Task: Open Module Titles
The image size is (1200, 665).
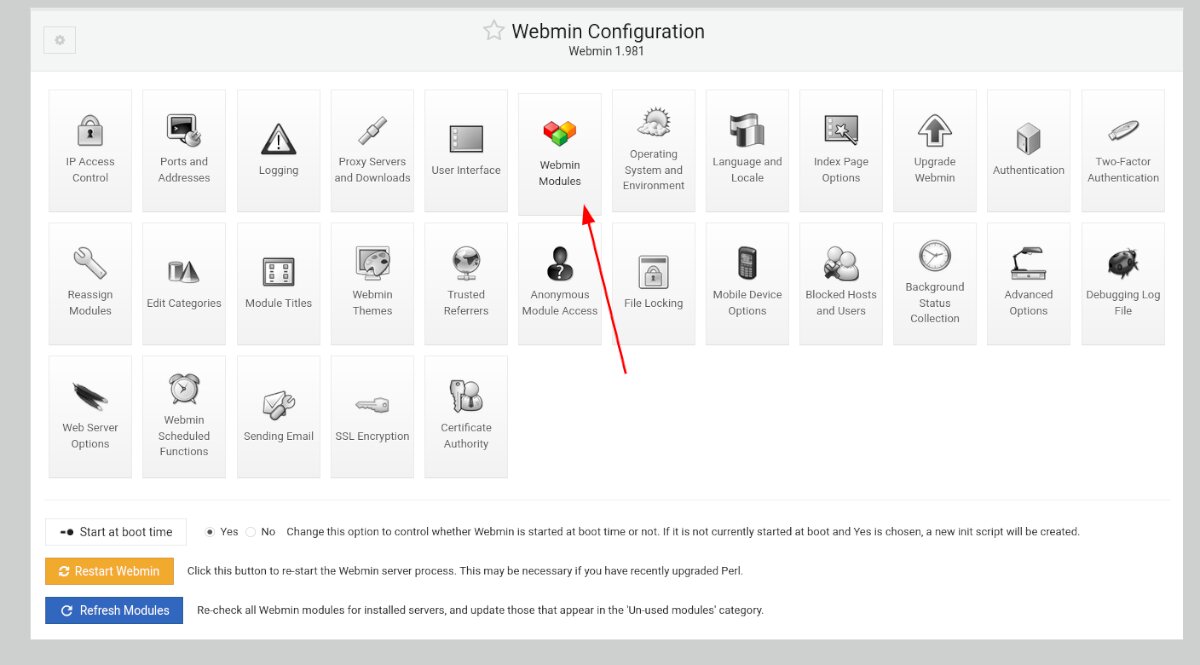Action: (278, 283)
